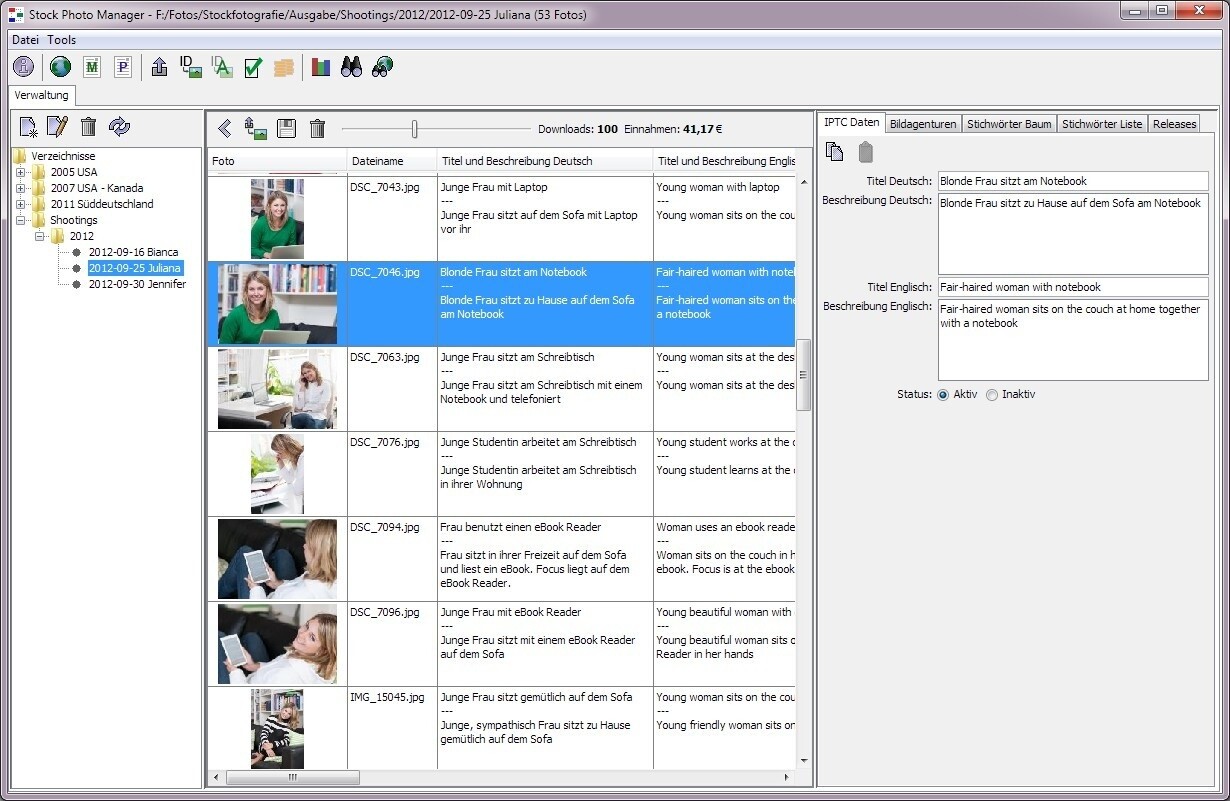Image resolution: width=1230 pixels, height=801 pixels.
Task: Expand the 2005 USA folder
Action: pos(19,171)
